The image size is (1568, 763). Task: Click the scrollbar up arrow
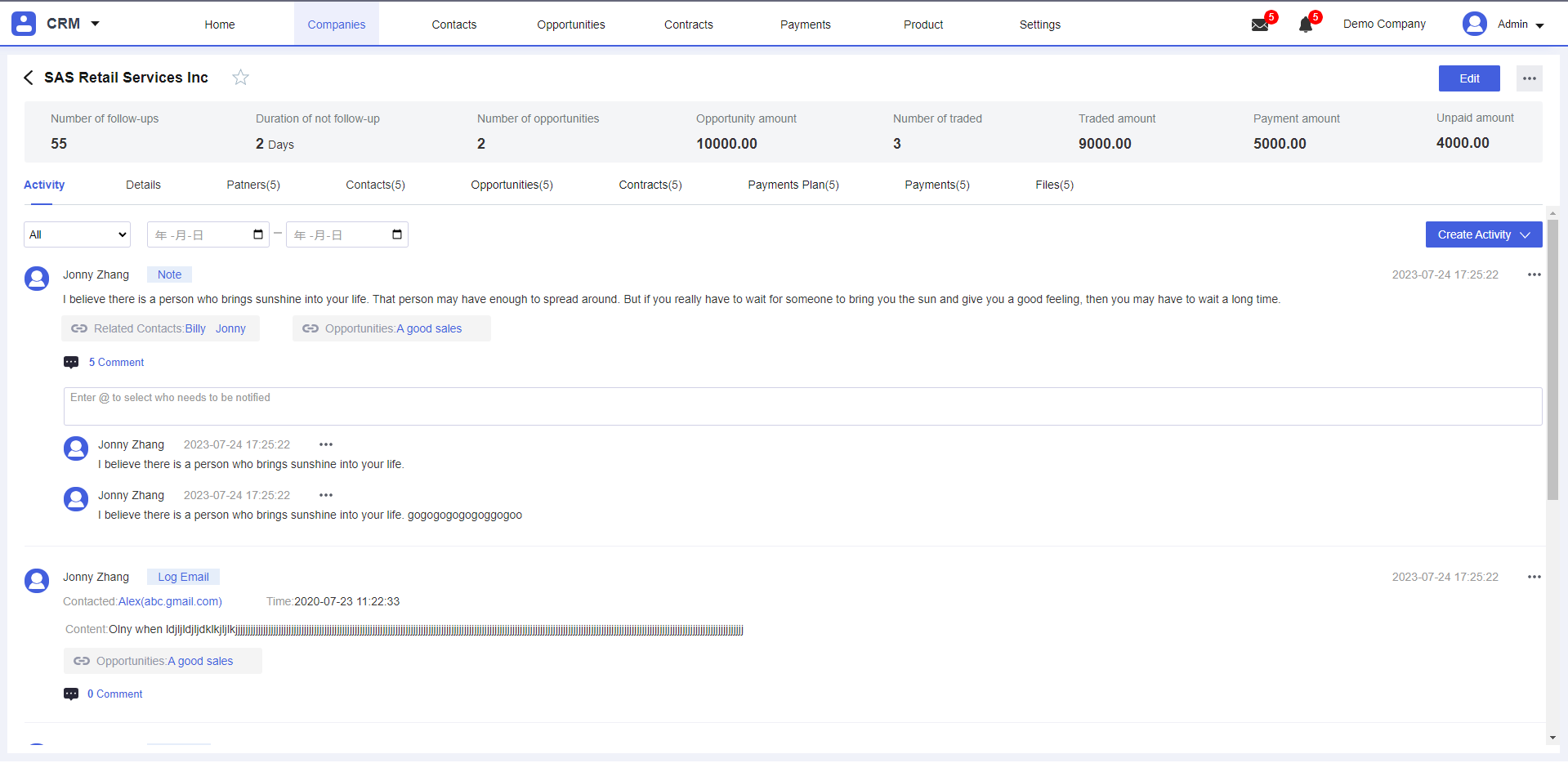click(1552, 212)
